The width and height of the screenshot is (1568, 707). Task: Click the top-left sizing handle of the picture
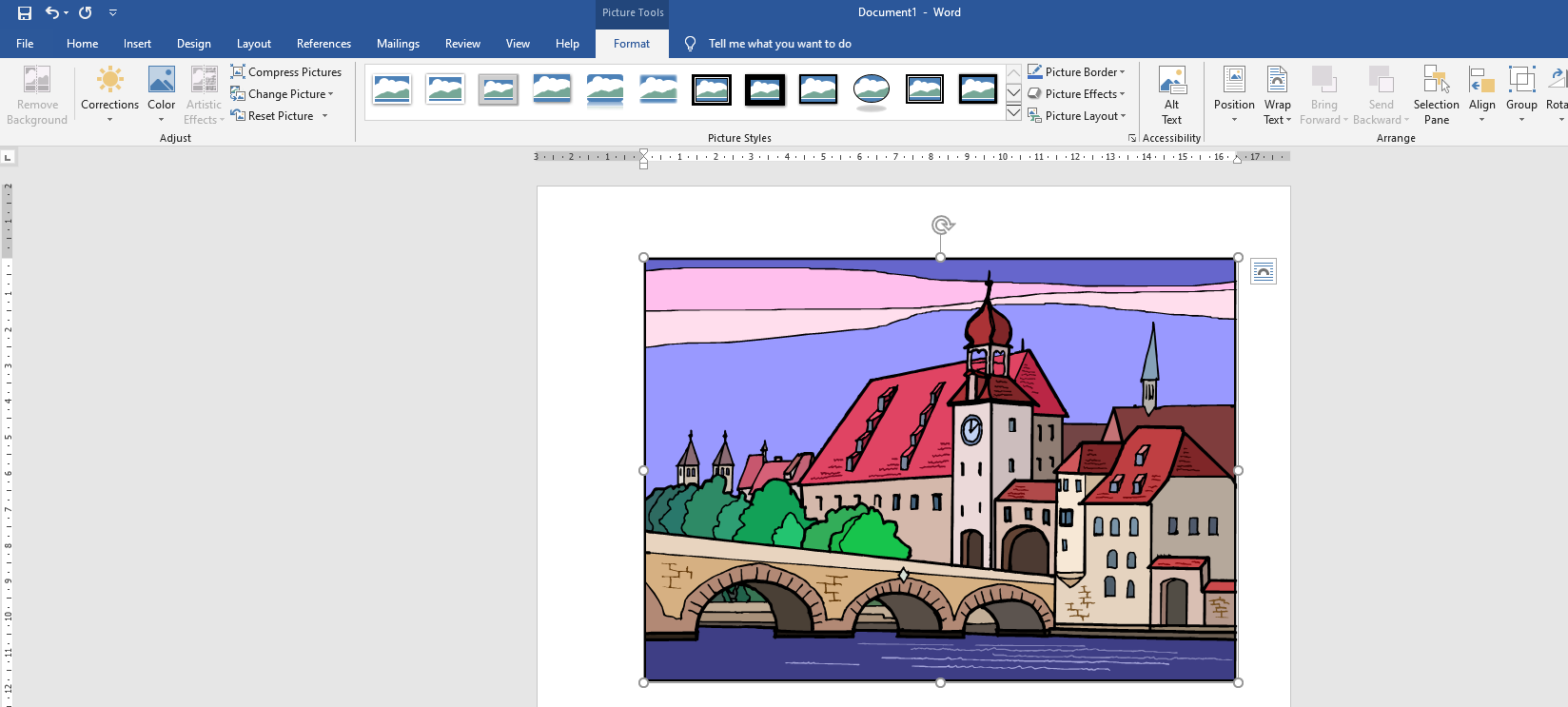(x=644, y=258)
